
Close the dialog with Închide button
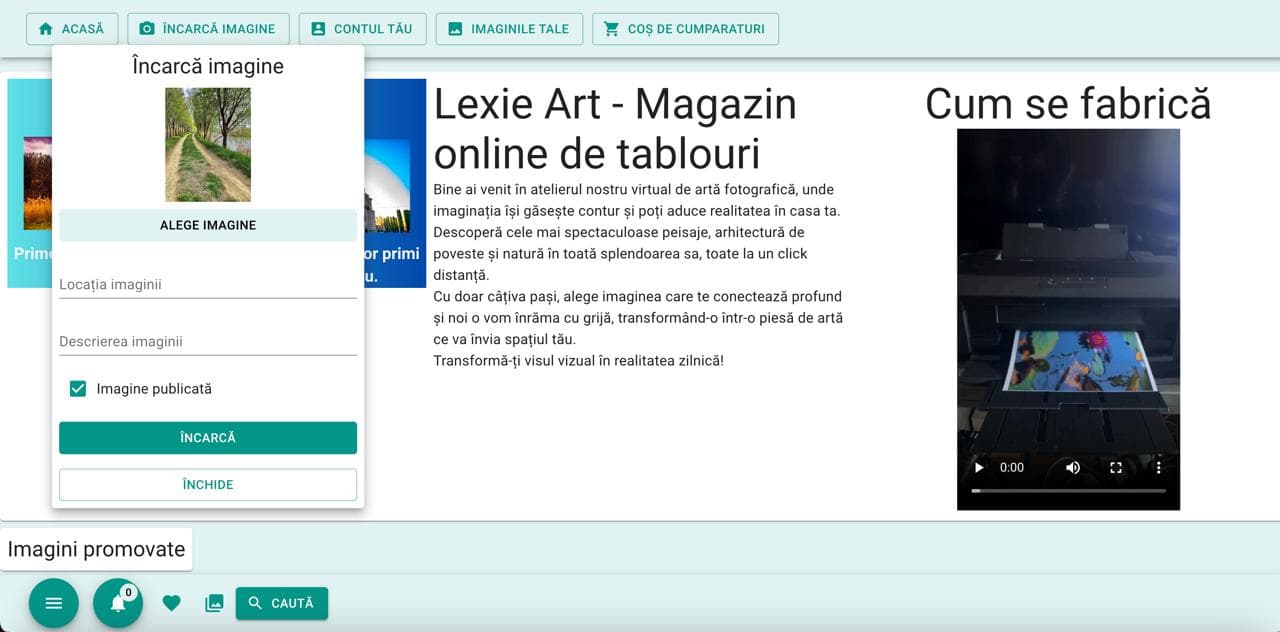coord(208,485)
